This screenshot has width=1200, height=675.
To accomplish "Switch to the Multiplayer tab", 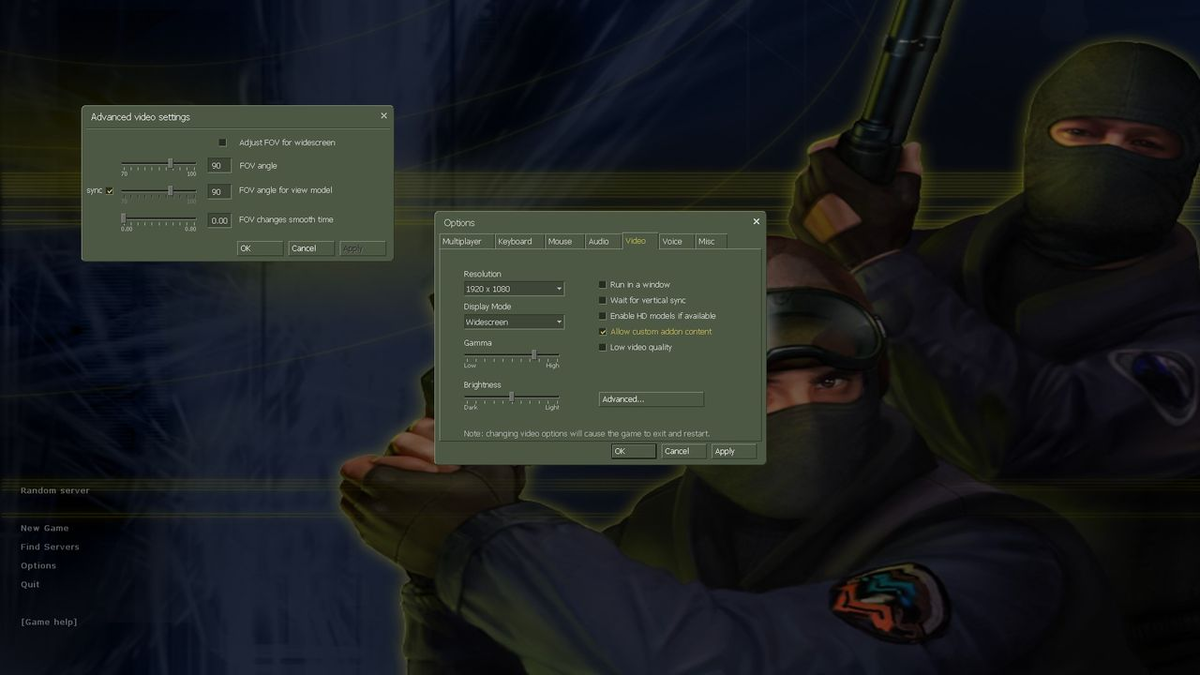I will tap(465, 241).
